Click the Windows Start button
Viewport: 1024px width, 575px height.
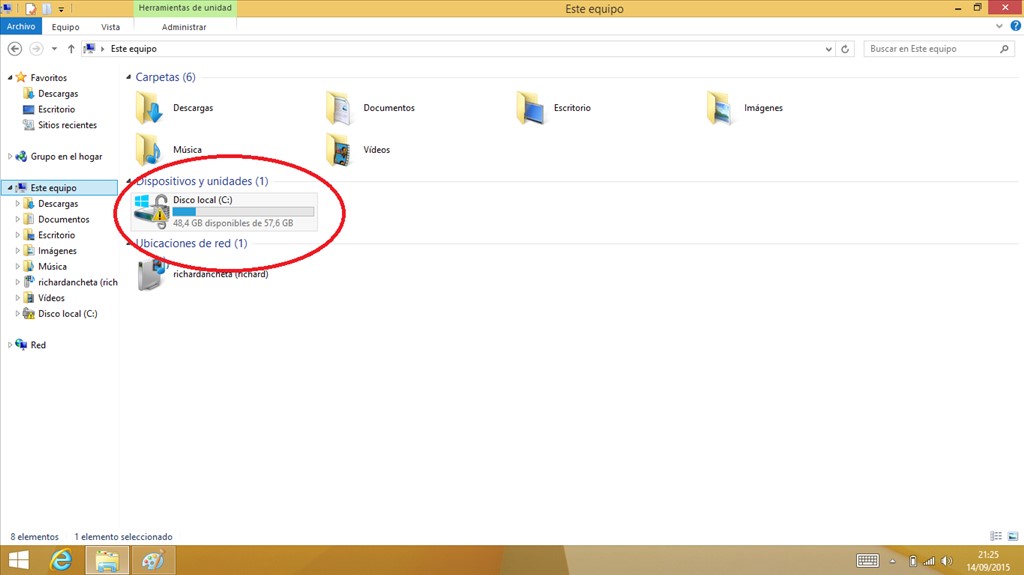pyautogui.click(x=18, y=560)
